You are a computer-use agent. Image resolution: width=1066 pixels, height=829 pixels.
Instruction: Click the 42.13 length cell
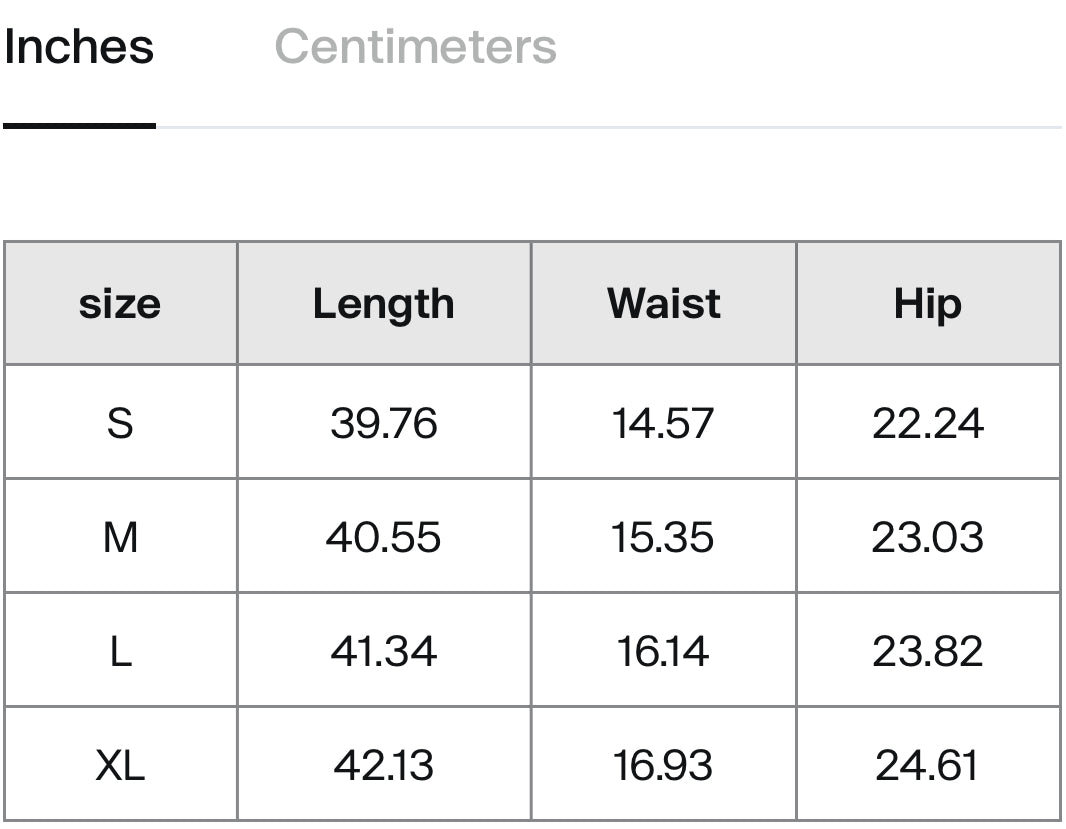pyautogui.click(x=384, y=766)
